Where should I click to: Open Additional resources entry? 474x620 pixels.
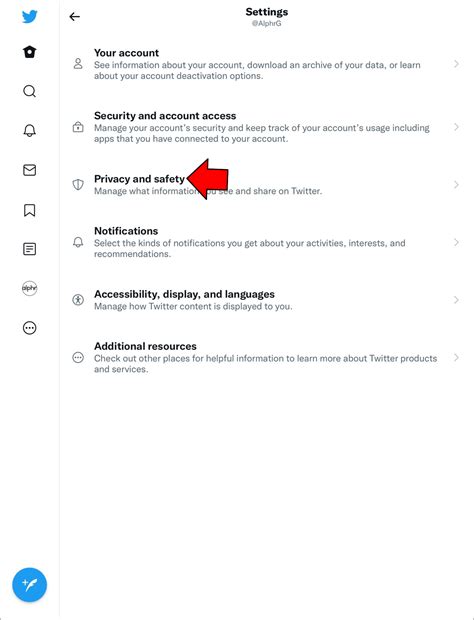pyautogui.click(x=264, y=357)
